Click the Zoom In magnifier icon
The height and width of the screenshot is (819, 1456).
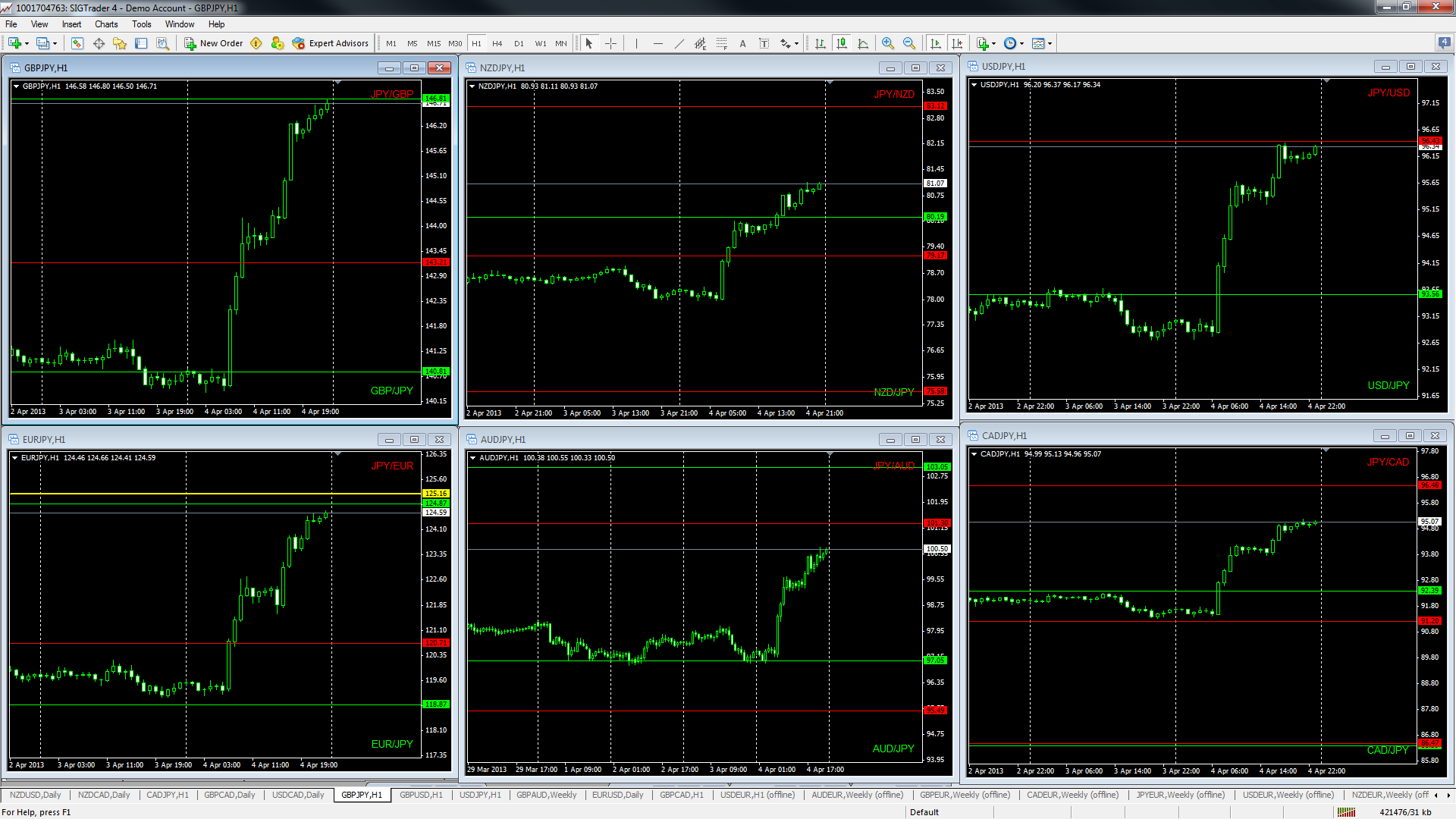click(887, 43)
